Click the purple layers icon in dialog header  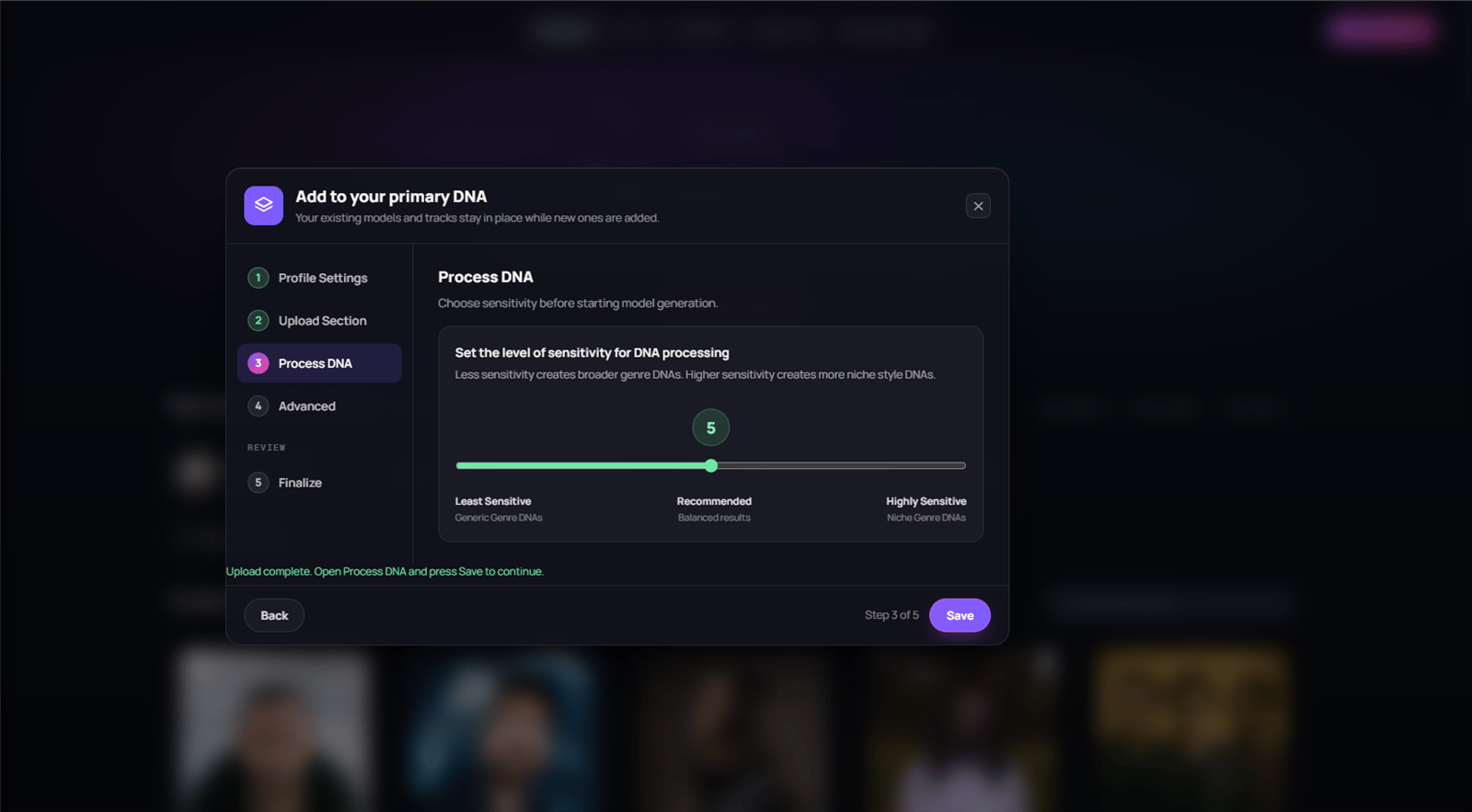click(263, 205)
